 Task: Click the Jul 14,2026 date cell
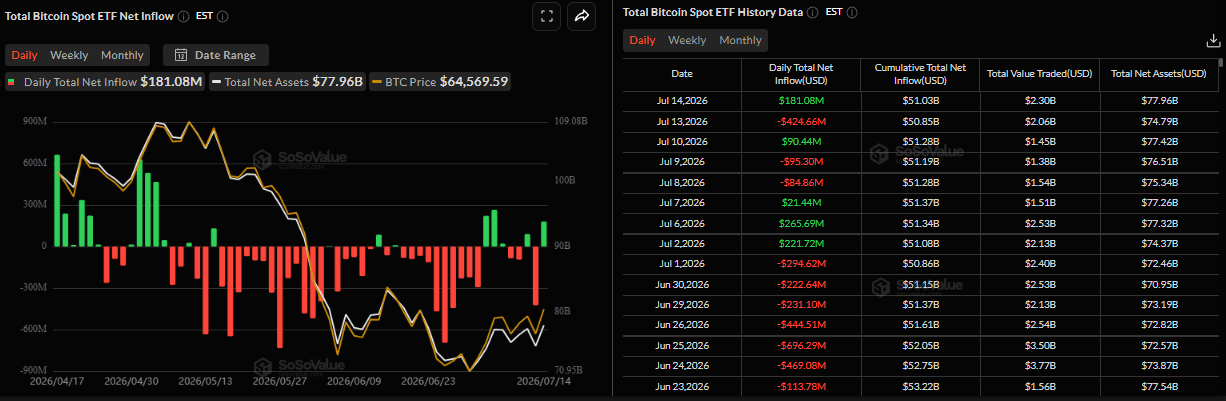click(x=681, y=101)
